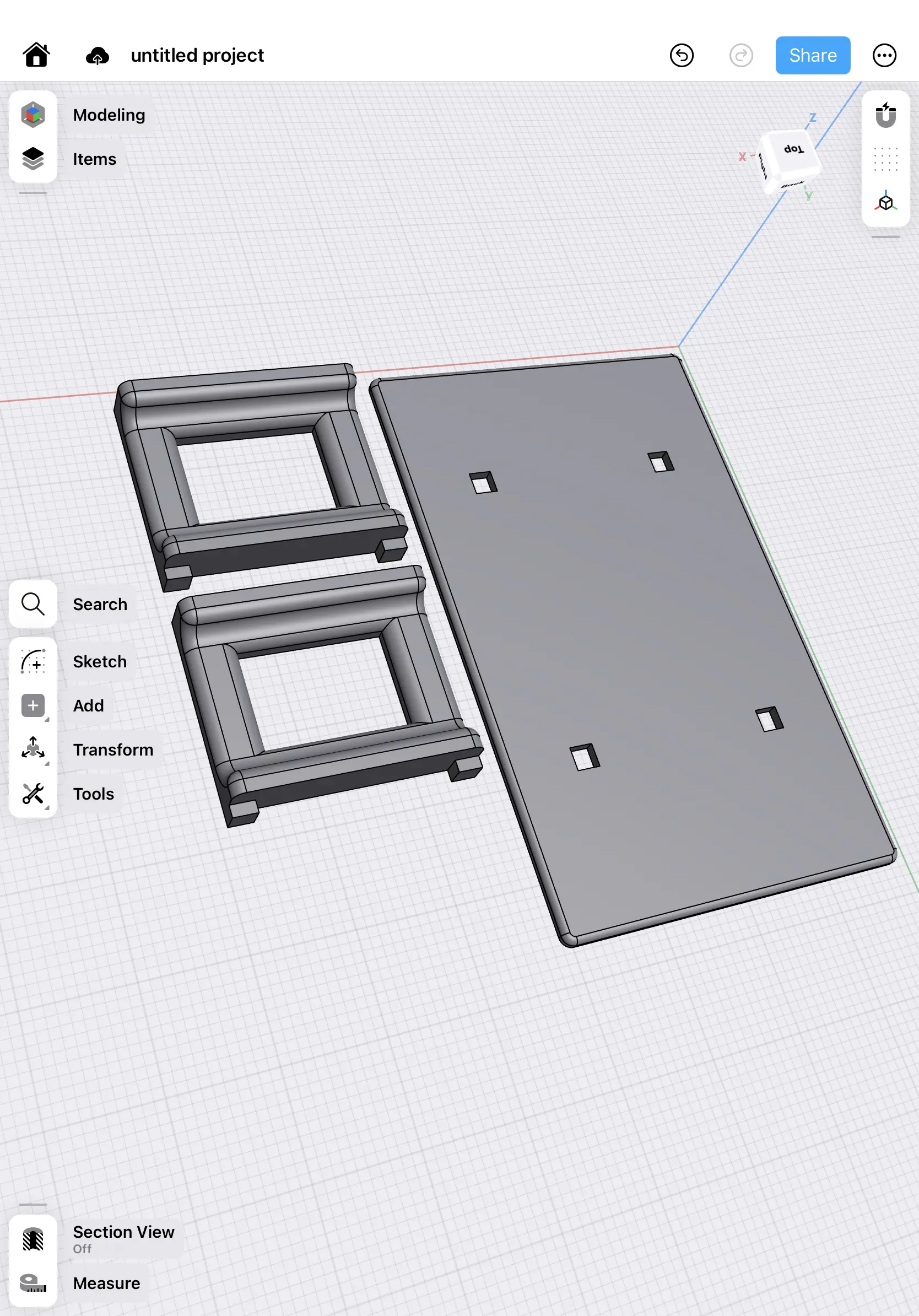919x1316 pixels.
Task: Click the Measure label
Action: [106, 1283]
